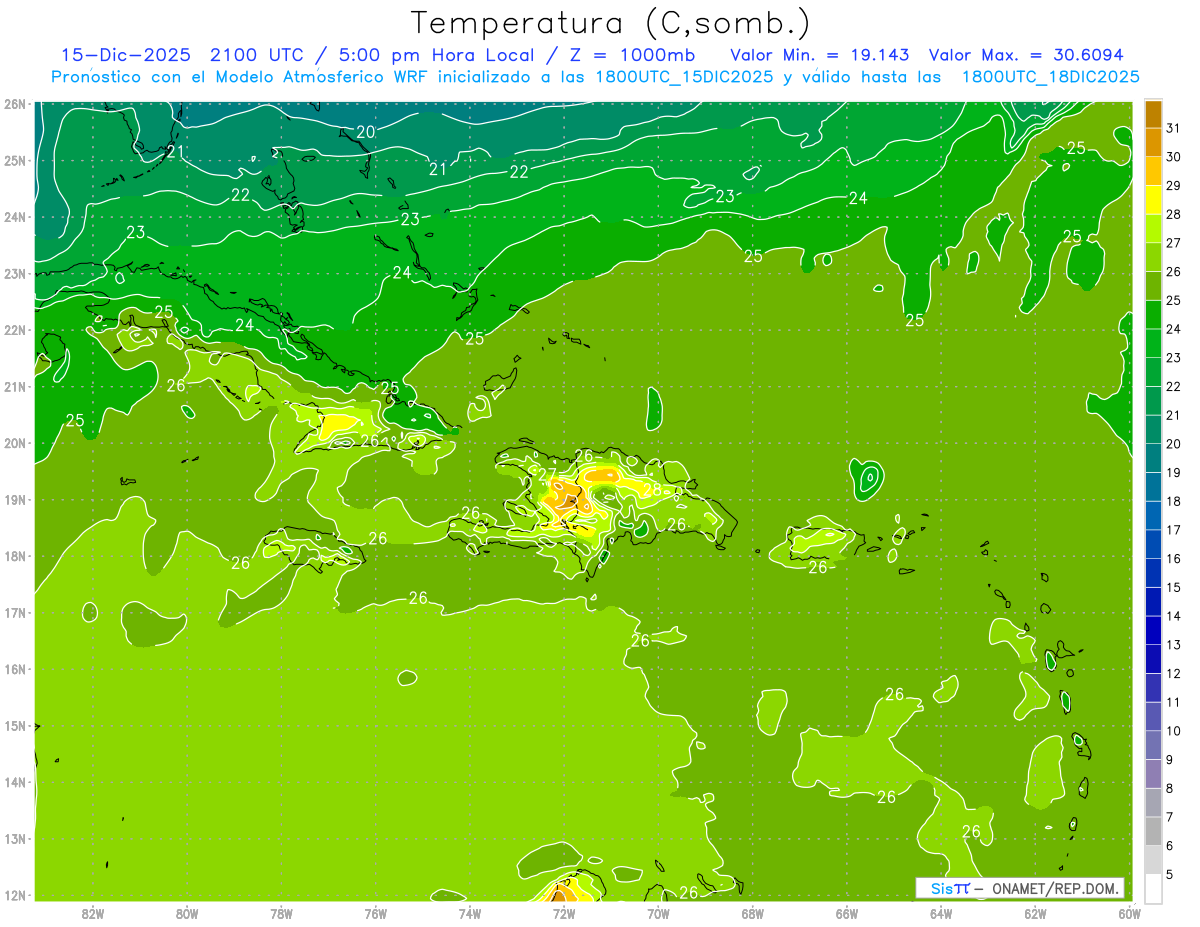Select the "15-Dic-2025" date text
Image resolution: width=1200 pixels, height=927 pixels.
pyautogui.click(x=128, y=54)
